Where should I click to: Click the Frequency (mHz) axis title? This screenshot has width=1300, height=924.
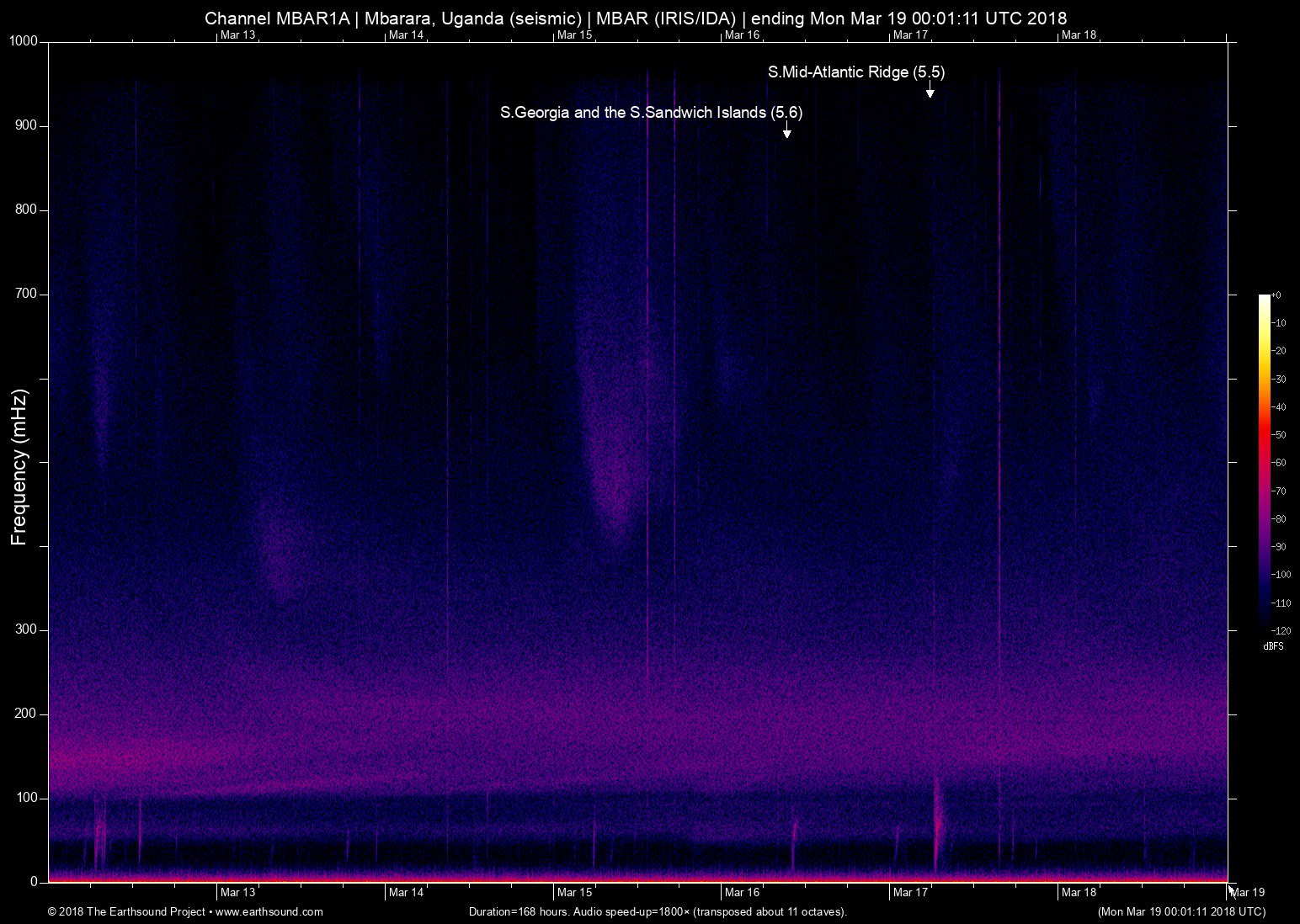(x=19, y=467)
